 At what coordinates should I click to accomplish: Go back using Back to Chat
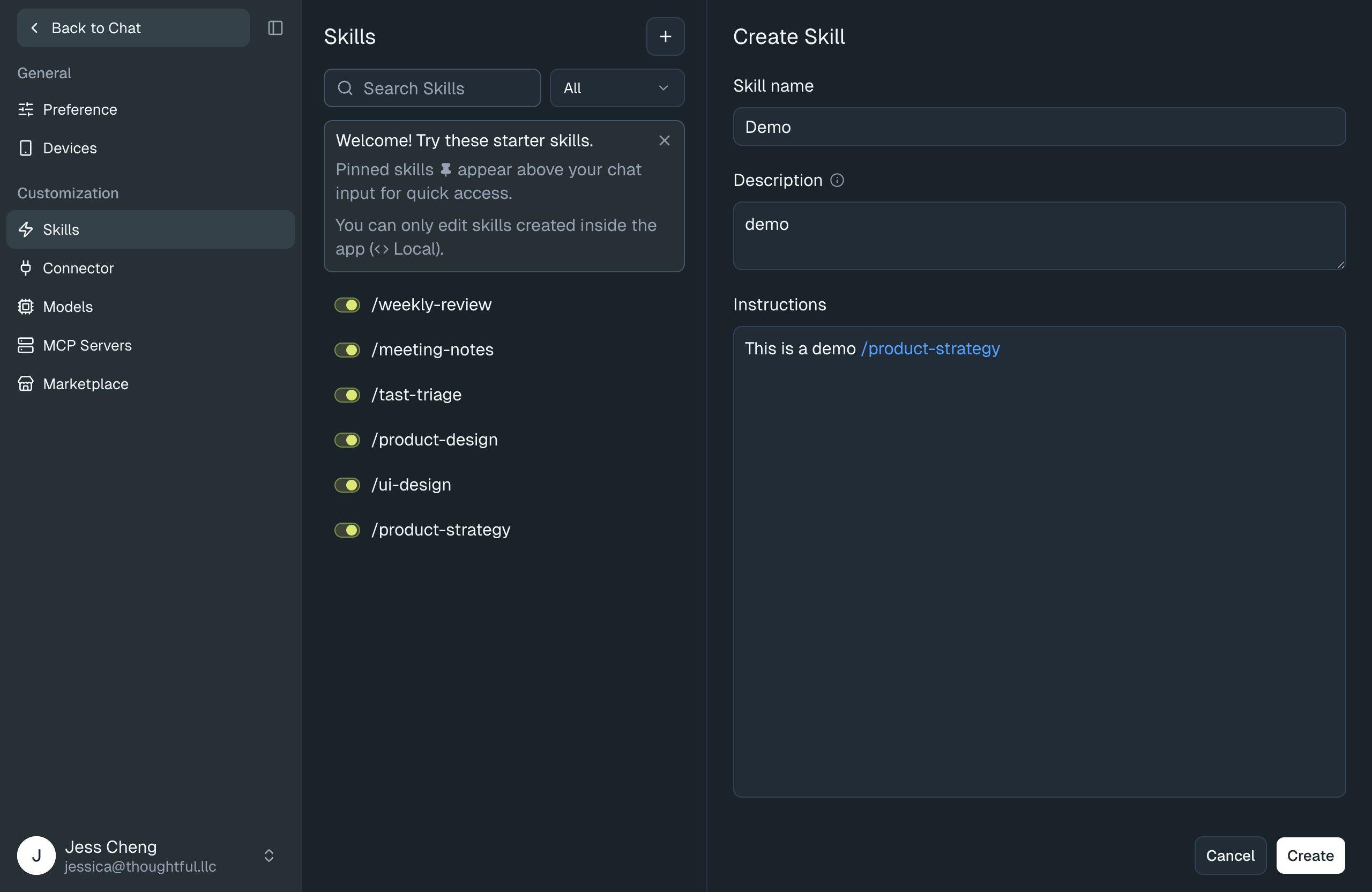click(133, 28)
